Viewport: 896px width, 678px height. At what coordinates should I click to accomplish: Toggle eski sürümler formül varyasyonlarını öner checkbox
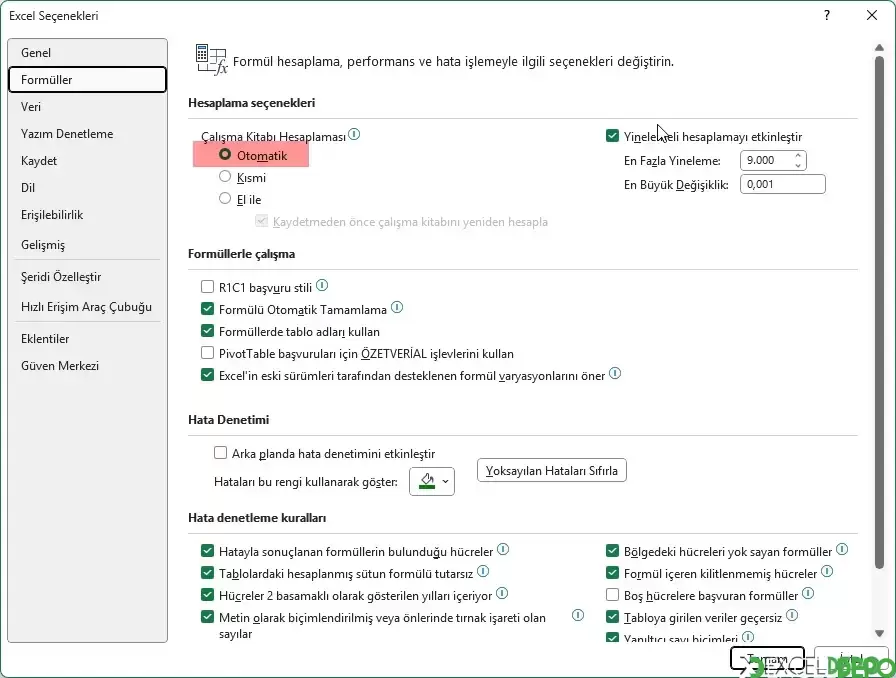point(207,375)
